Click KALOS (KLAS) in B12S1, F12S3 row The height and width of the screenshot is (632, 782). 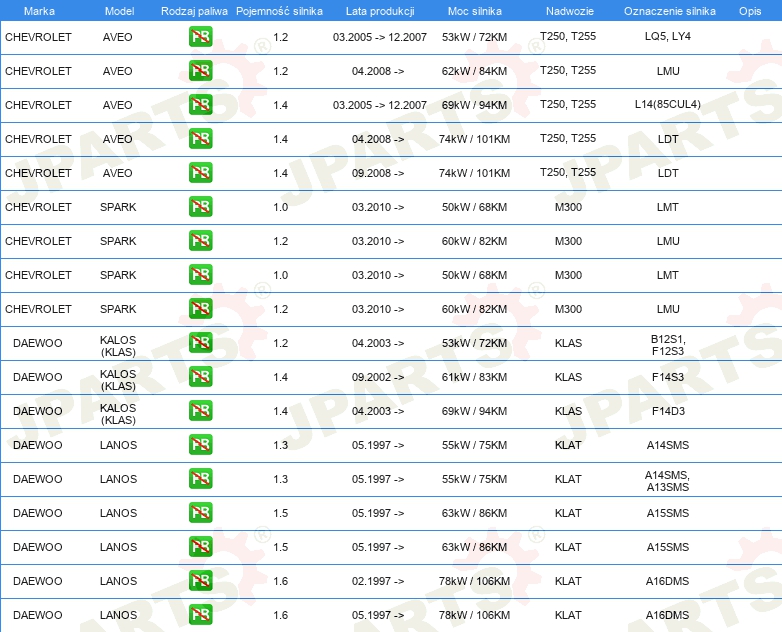pyautogui.click(x=118, y=346)
